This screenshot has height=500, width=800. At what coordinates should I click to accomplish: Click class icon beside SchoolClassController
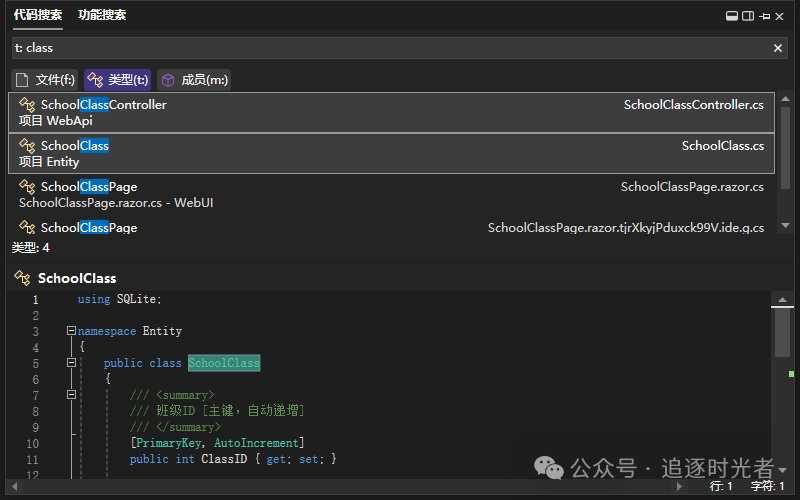[27, 105]
